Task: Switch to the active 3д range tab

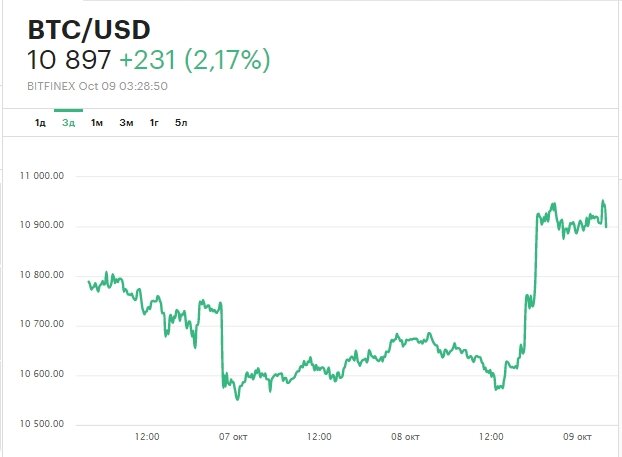Action: point(68,122)
